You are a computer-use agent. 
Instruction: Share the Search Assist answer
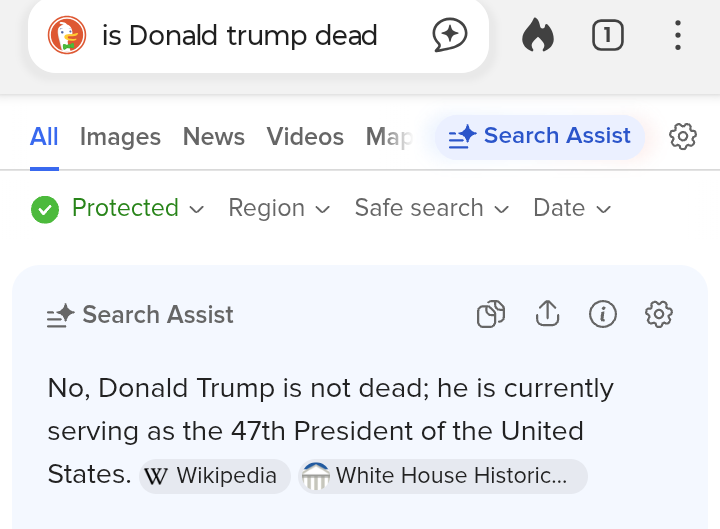point(547,314)
